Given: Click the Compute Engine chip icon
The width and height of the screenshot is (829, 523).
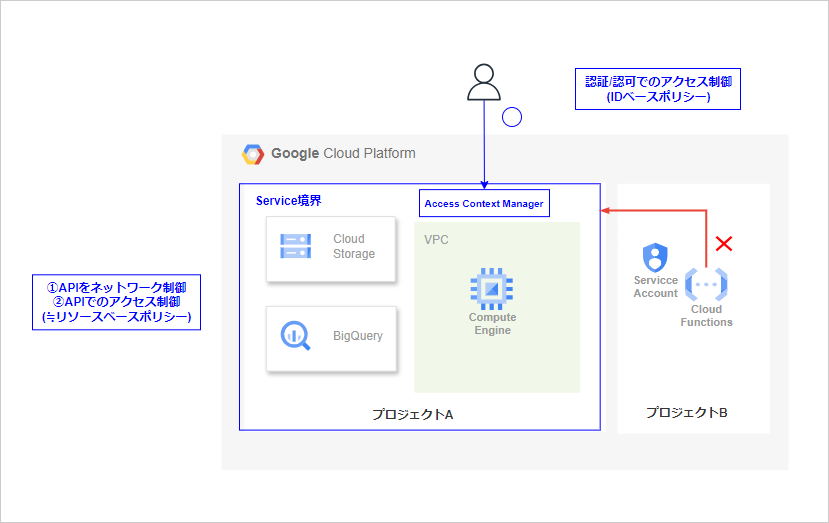Looking at the screenshot, I should click(x=492, y=289).
